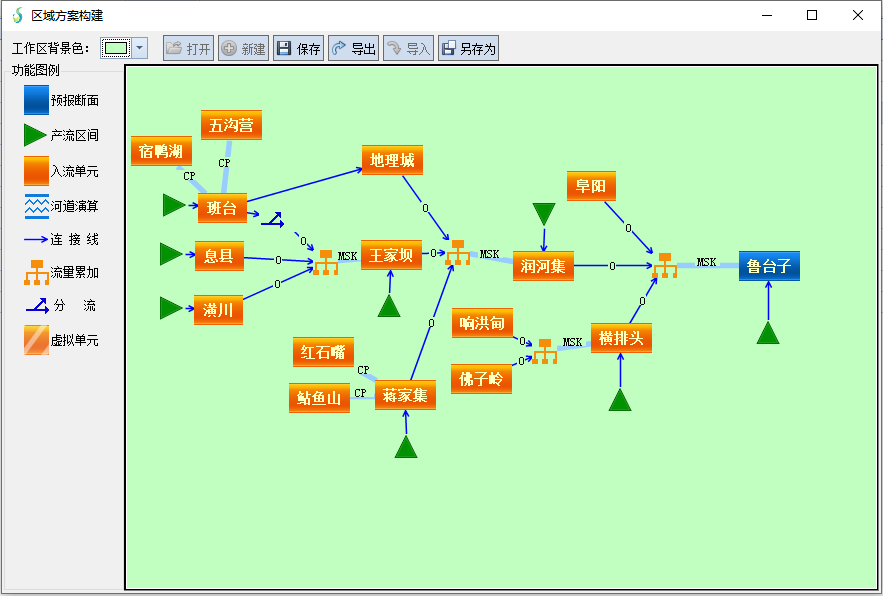
Task: Click the 另存为 save-as button
Action: pos(468,49)
